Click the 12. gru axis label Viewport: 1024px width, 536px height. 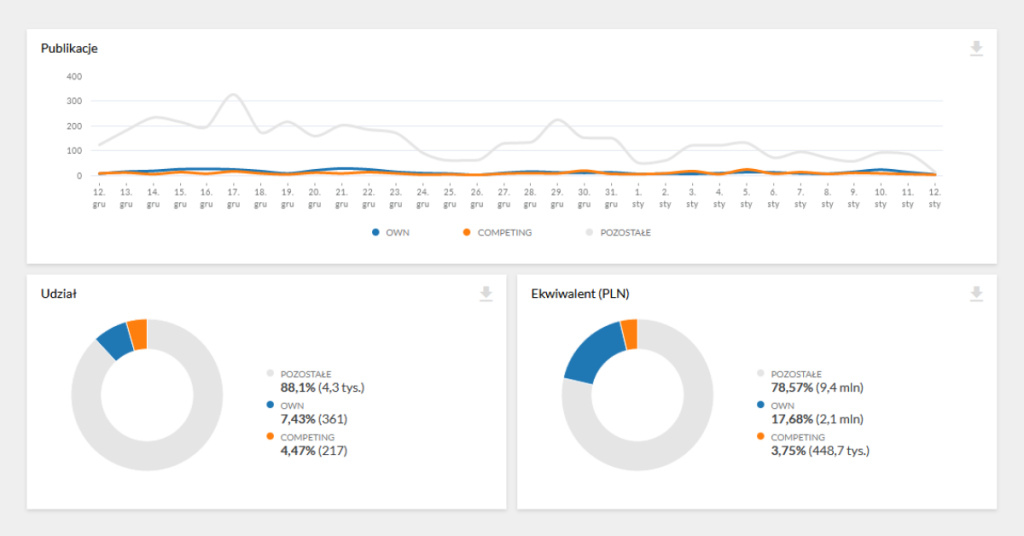99,198
